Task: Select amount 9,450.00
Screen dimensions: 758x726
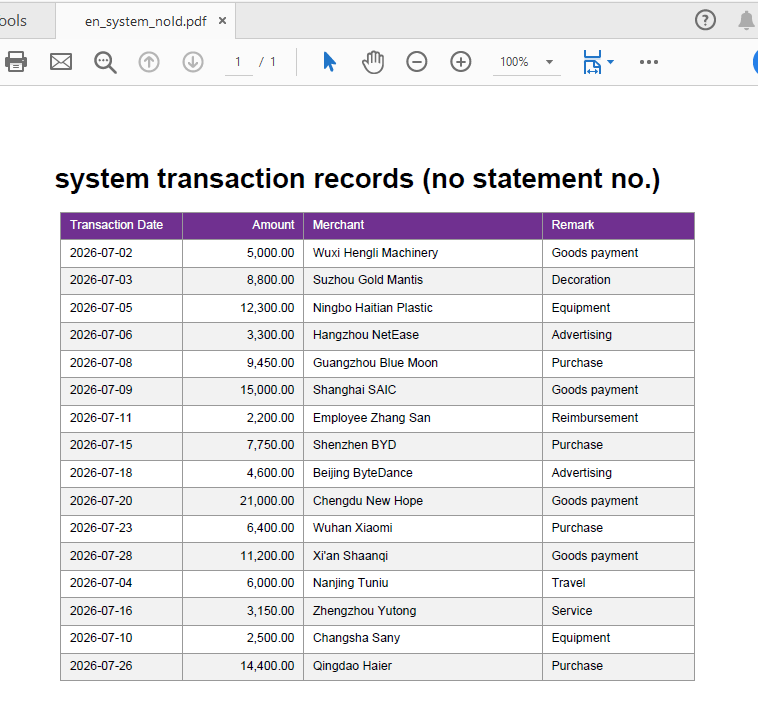Action: (270, 363)
